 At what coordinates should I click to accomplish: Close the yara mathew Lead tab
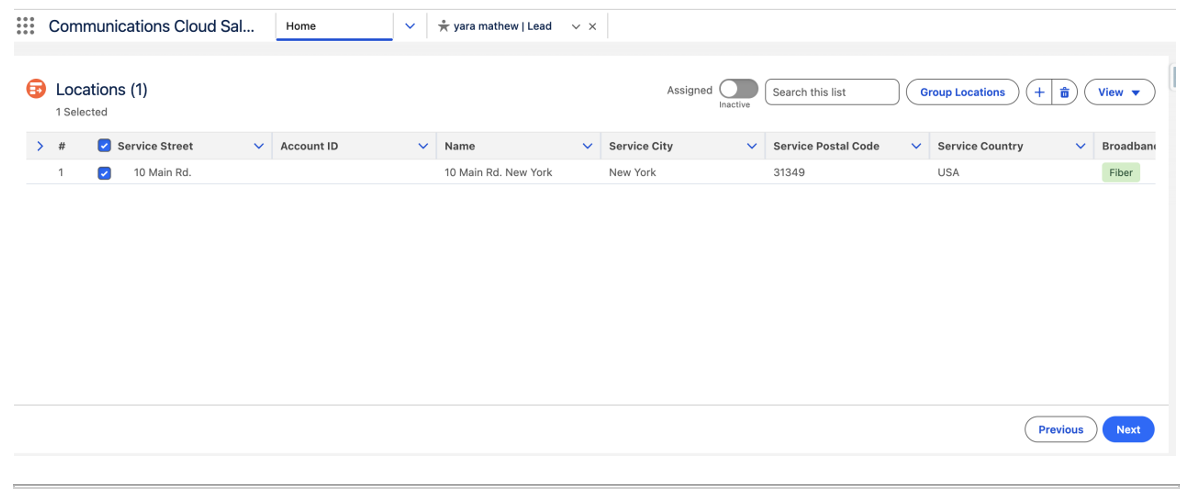point(592,27)
